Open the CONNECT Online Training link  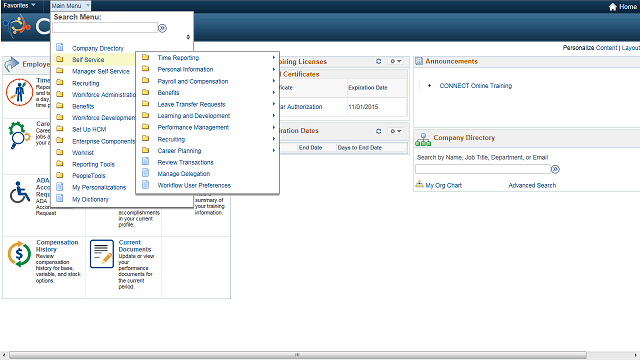476,86
